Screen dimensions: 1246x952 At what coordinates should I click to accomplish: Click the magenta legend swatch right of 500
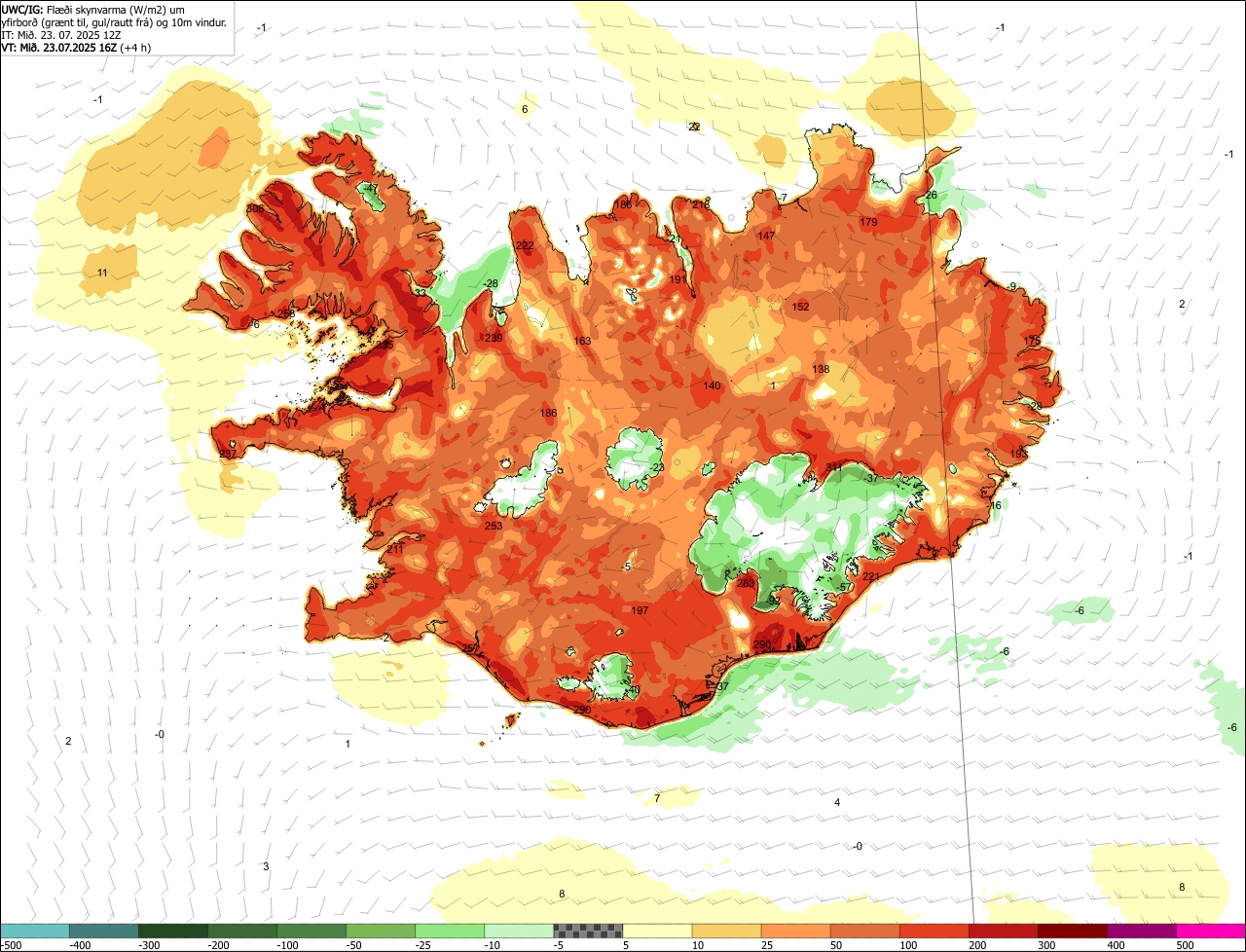pyautogui.click(x=1211, y=931)
